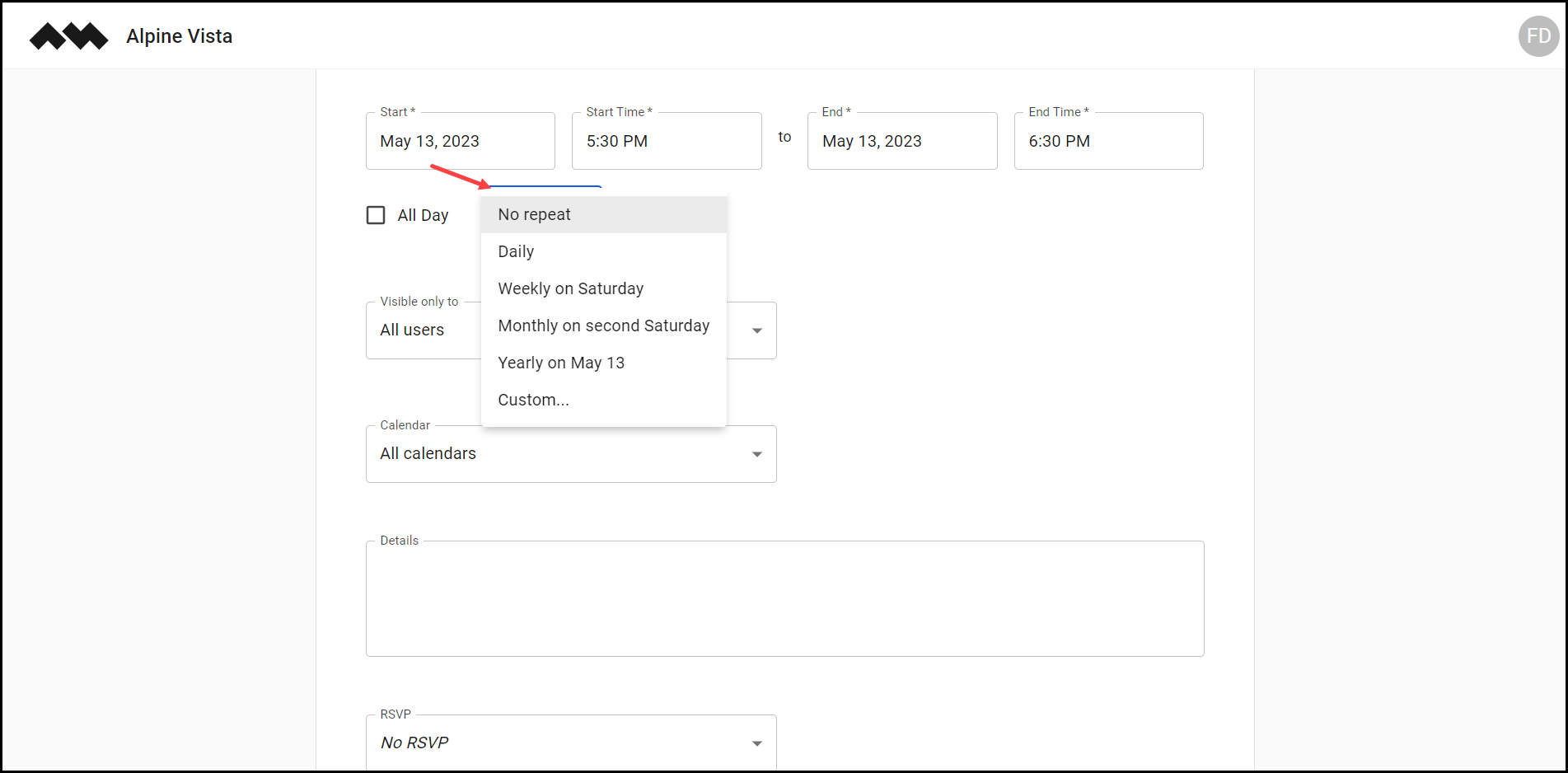Open the Start date field

coord(461,141)
